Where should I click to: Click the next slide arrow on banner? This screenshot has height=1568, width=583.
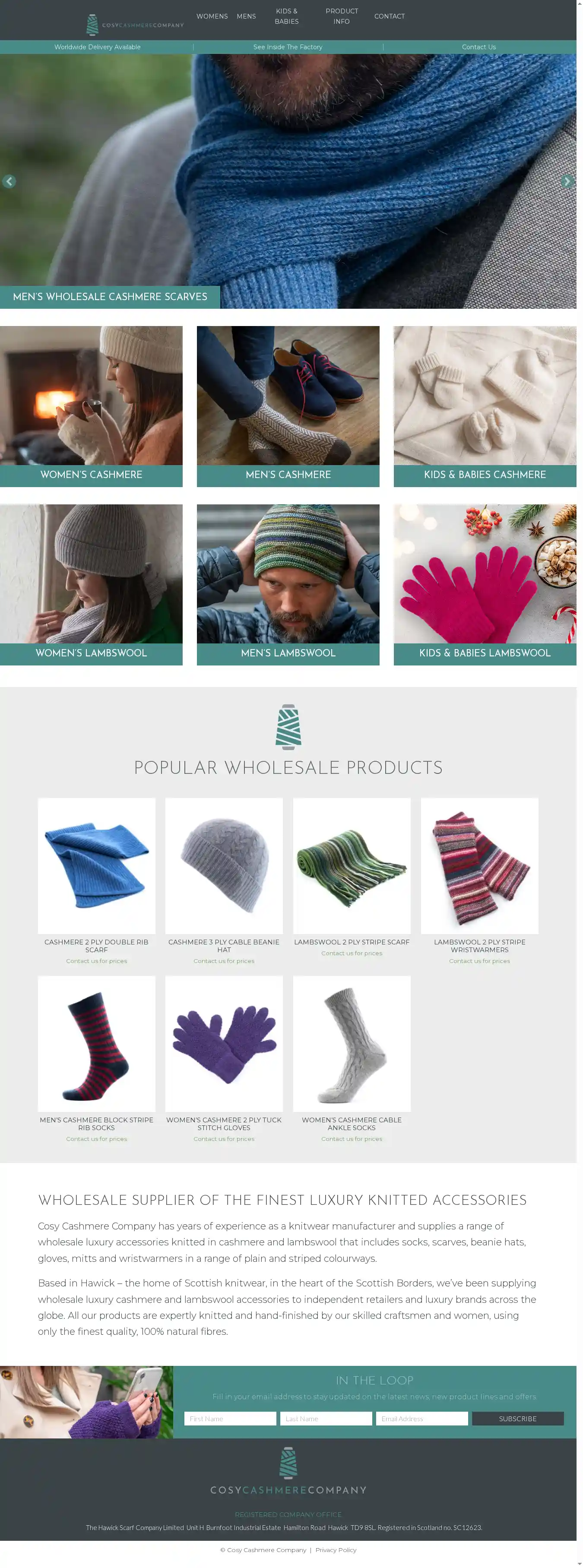click(x=567, y=181)
